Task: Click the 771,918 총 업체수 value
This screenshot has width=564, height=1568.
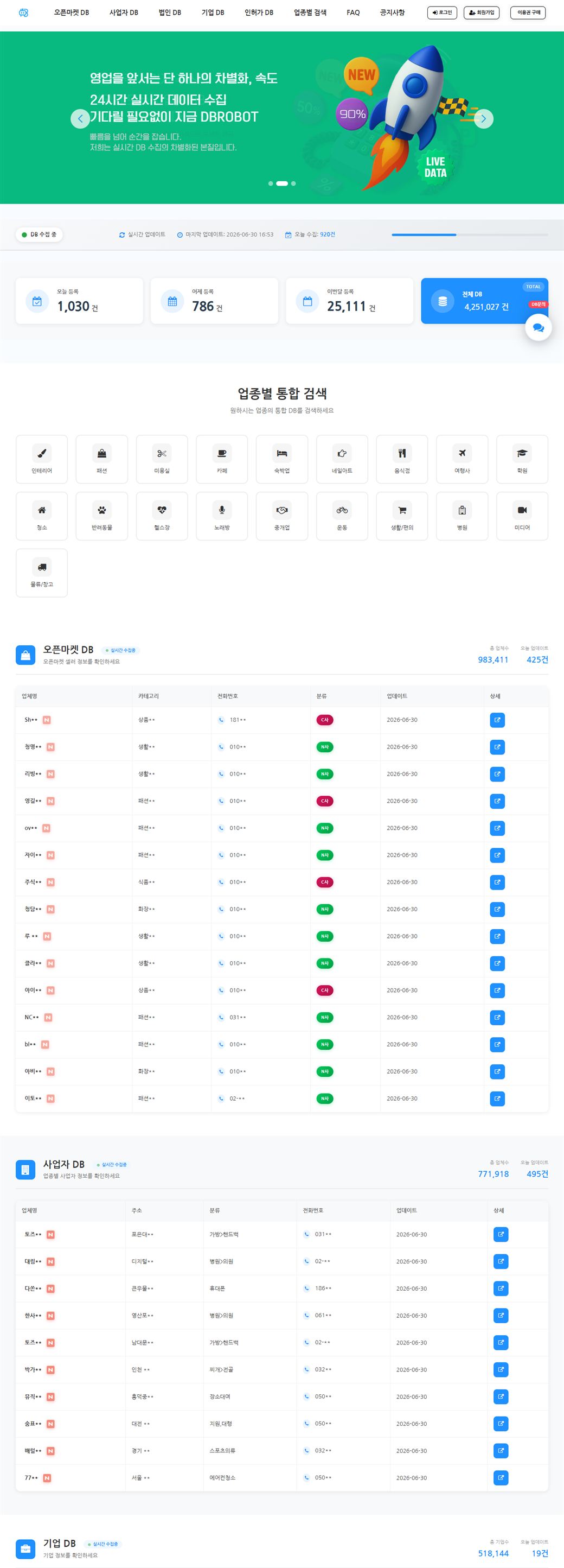Action: [x=493, y=1173]
